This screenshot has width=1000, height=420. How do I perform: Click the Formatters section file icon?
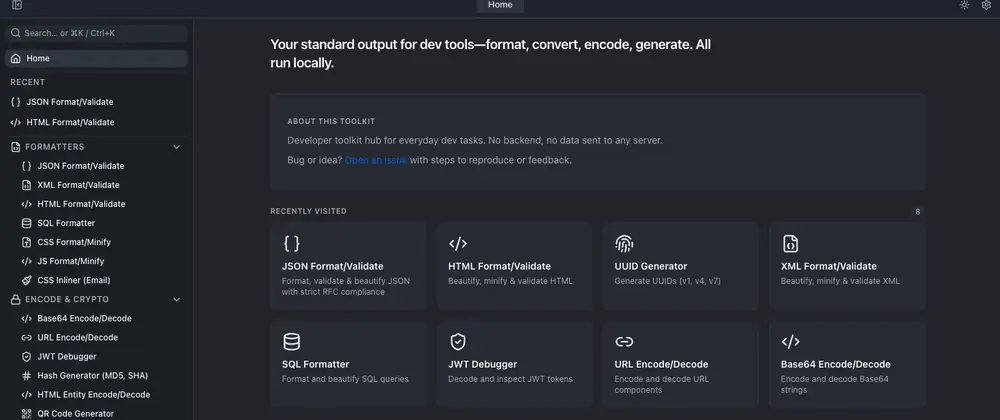coord(16,147)
